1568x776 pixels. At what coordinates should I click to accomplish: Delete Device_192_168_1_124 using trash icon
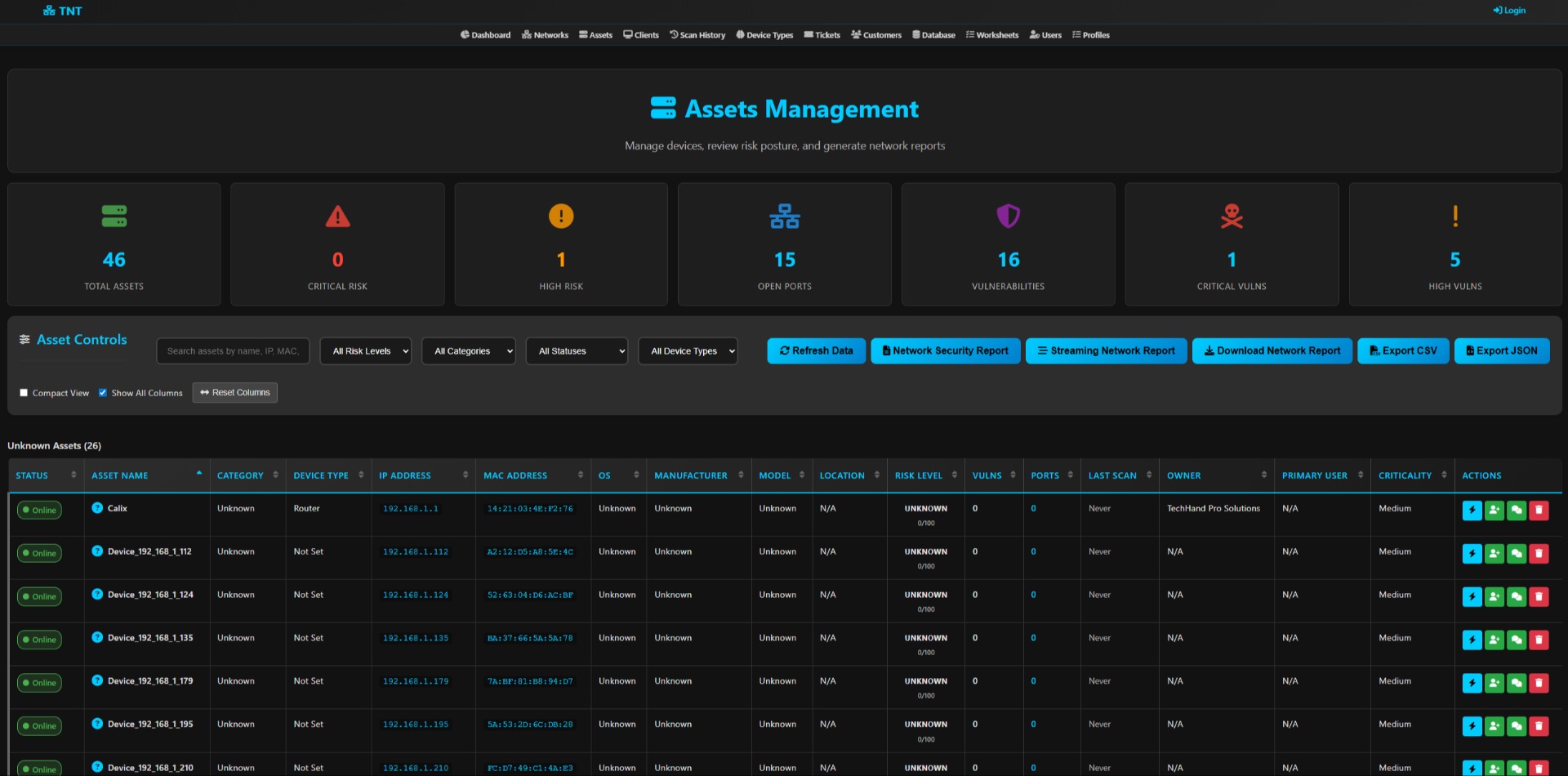[x=1539, y=596]
